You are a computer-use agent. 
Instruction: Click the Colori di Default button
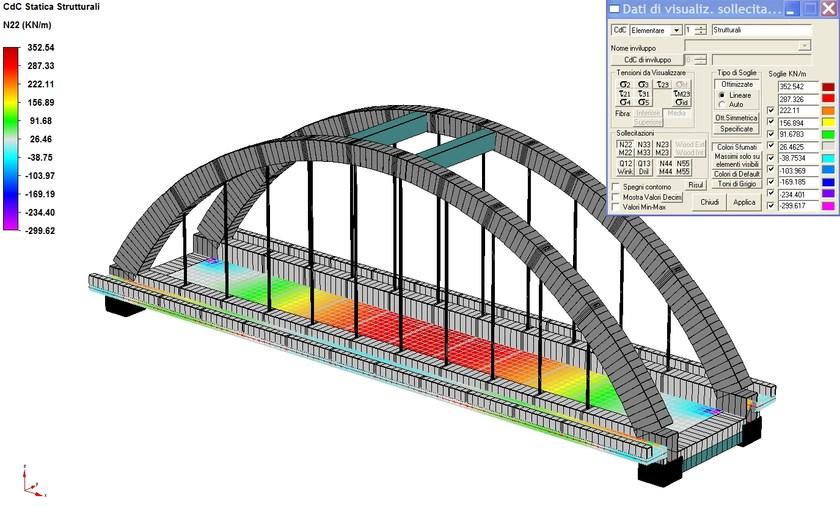(736, 172)
